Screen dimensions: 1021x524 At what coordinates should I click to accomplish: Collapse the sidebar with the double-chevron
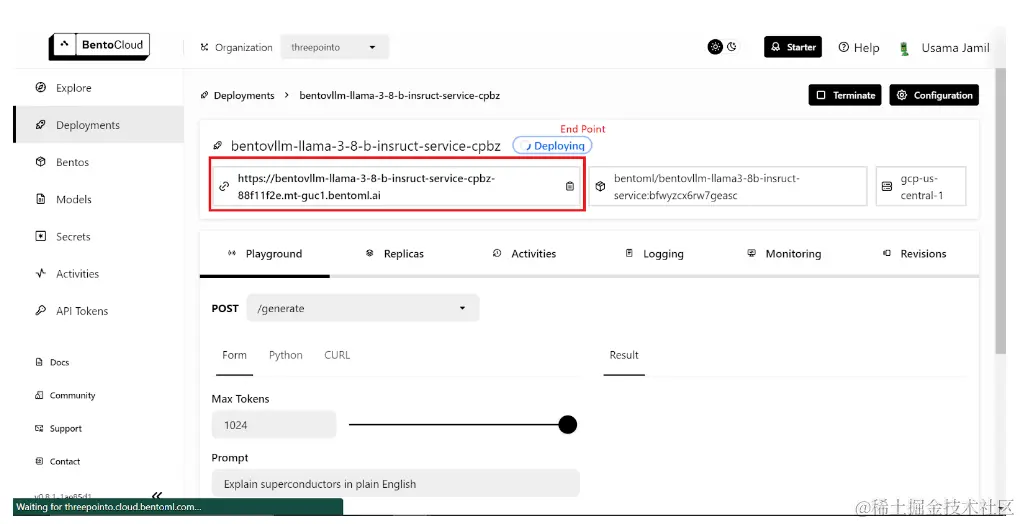156,495
